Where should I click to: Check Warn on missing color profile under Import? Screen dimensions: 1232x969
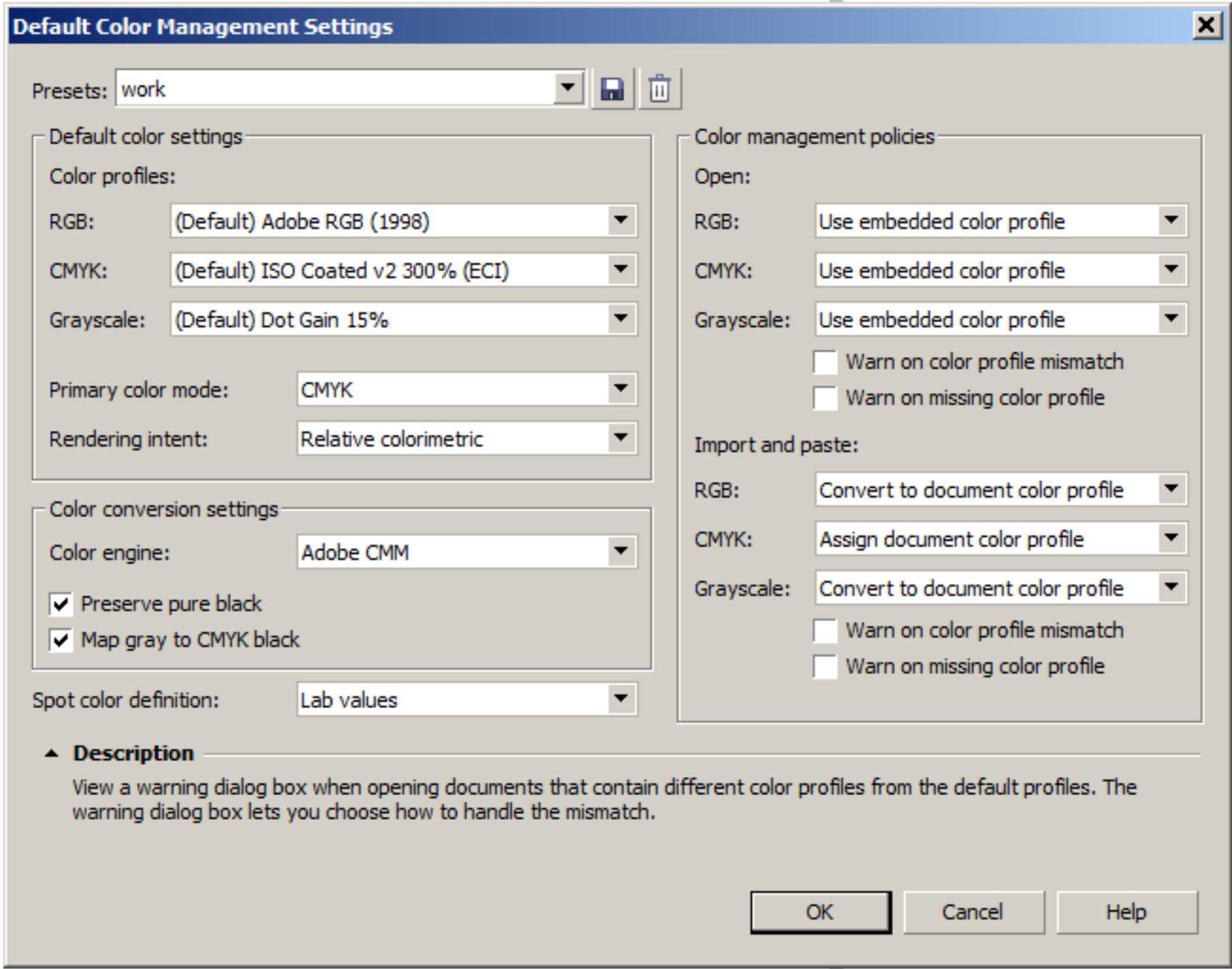coord(825,667)
